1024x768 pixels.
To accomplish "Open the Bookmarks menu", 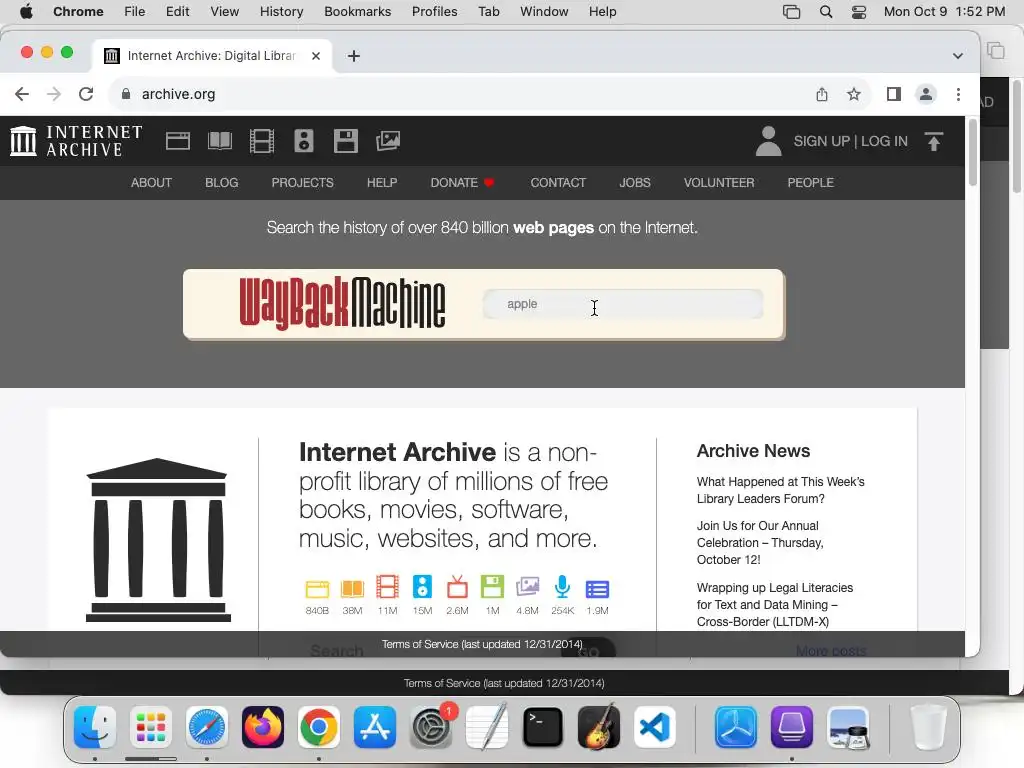I will (357, 12).
